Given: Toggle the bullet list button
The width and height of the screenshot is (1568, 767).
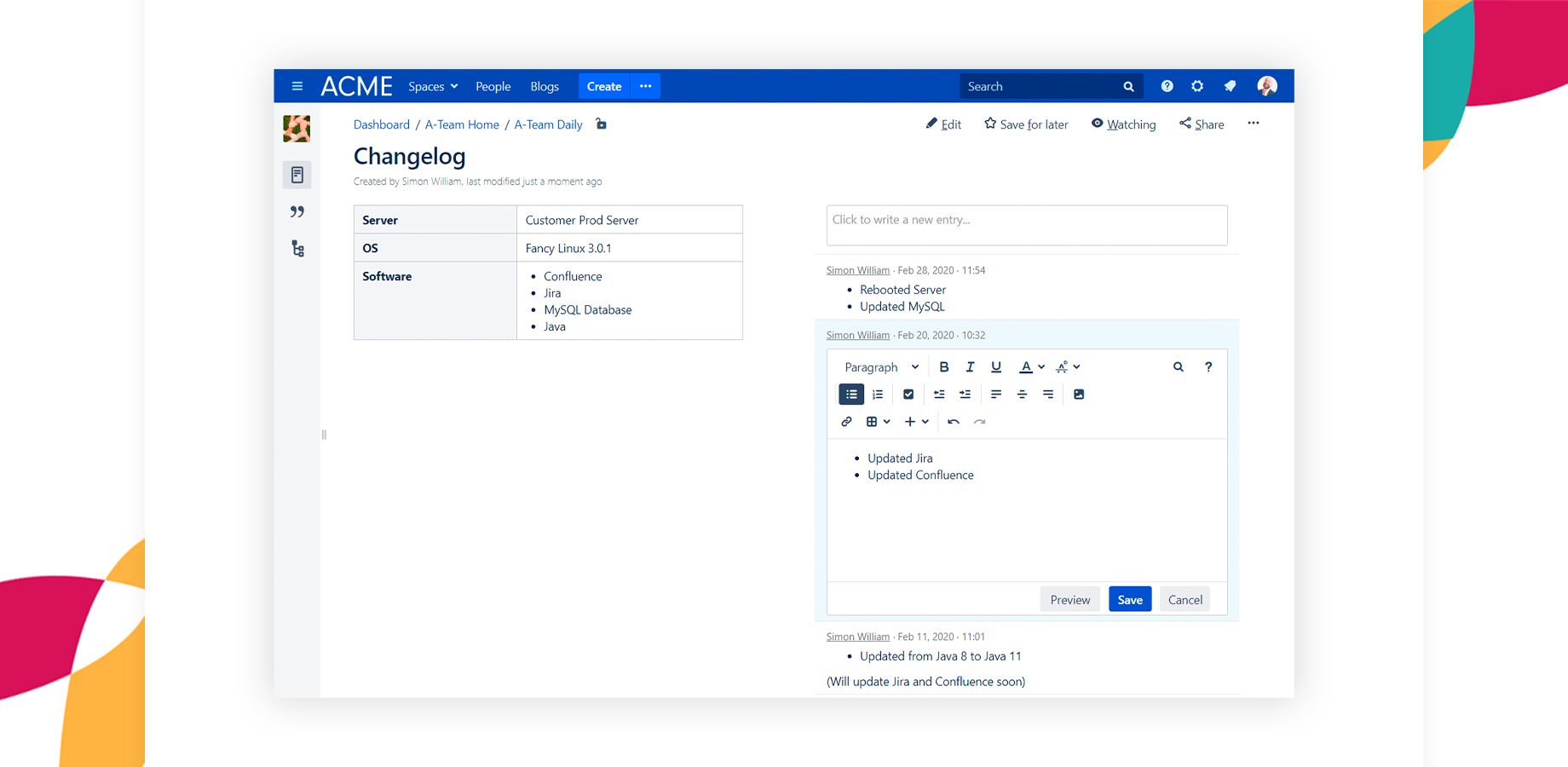Looking at the screenshot, I should 851,395.
